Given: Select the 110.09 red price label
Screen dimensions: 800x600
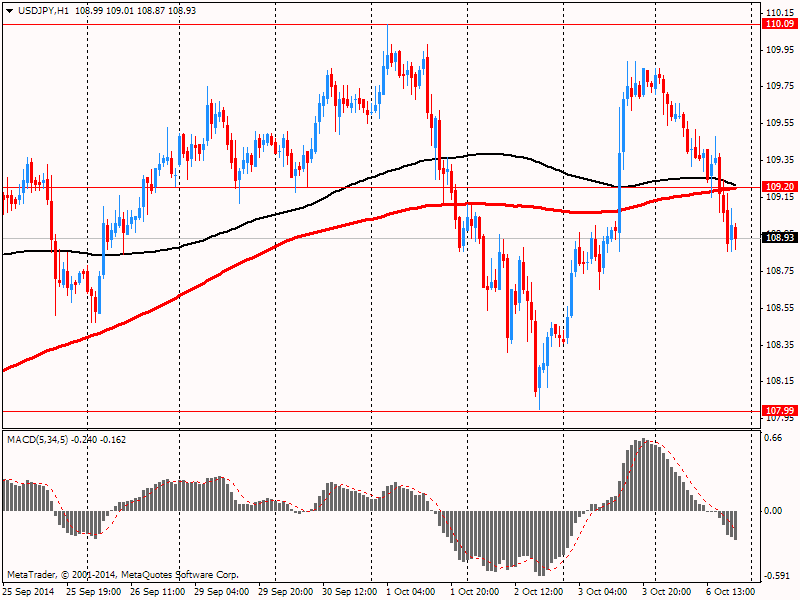Looking at the screenshot, I should [x=780, y=24].
